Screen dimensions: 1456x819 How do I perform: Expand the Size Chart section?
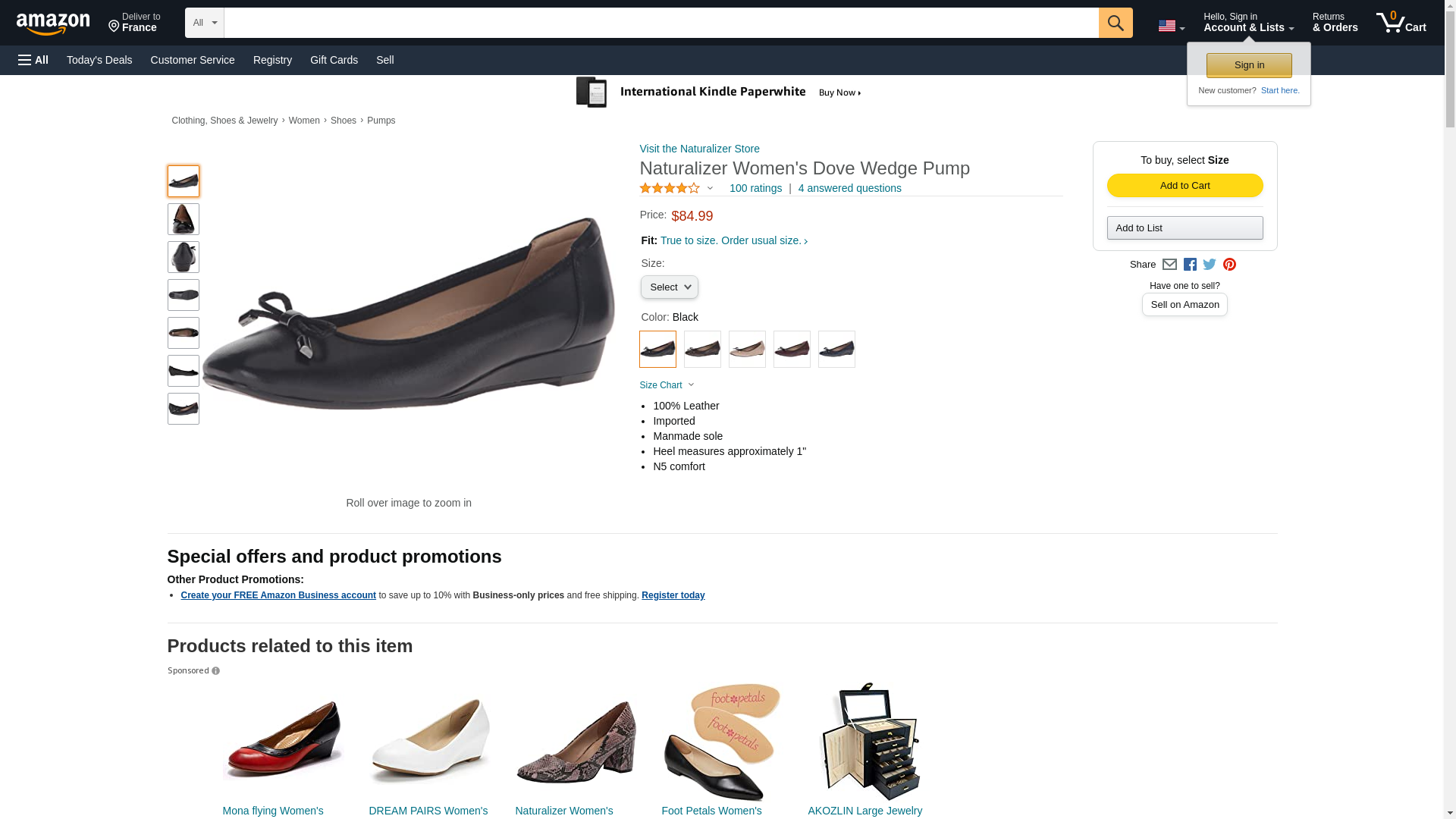667,385
